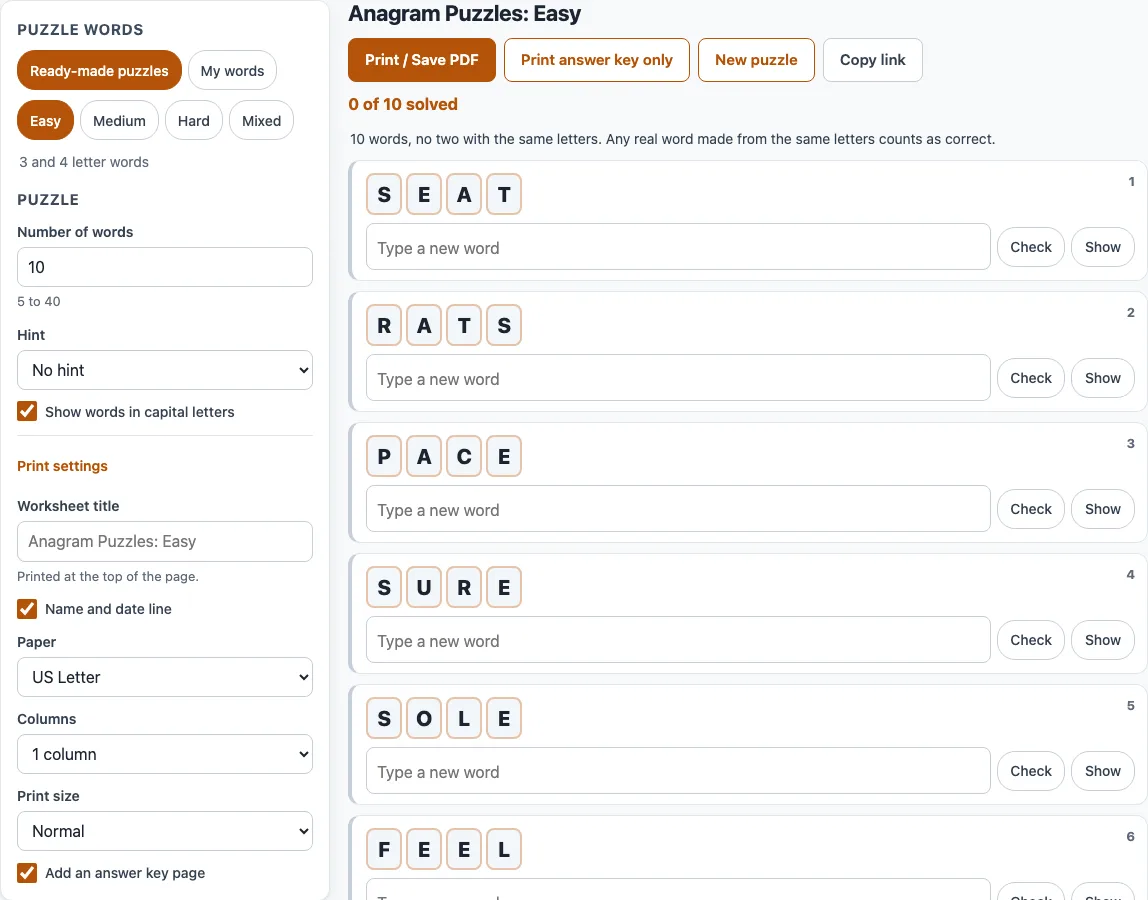This screenshot has width=1148, height=900.
Task: Show the answer for SOLE
Action: pyautogui.click(x=1103, y=771)
